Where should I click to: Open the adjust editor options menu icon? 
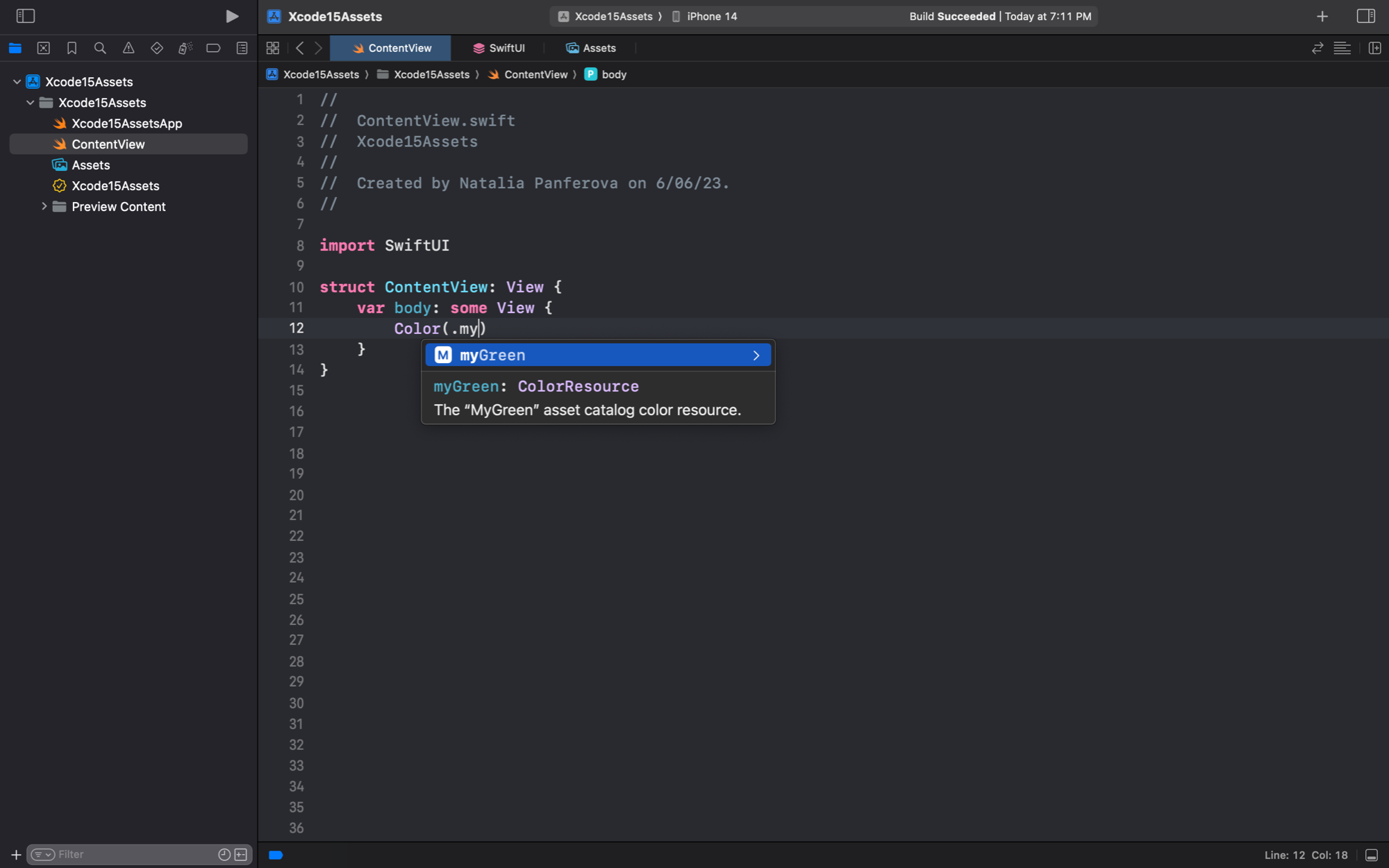(1342, 48)
